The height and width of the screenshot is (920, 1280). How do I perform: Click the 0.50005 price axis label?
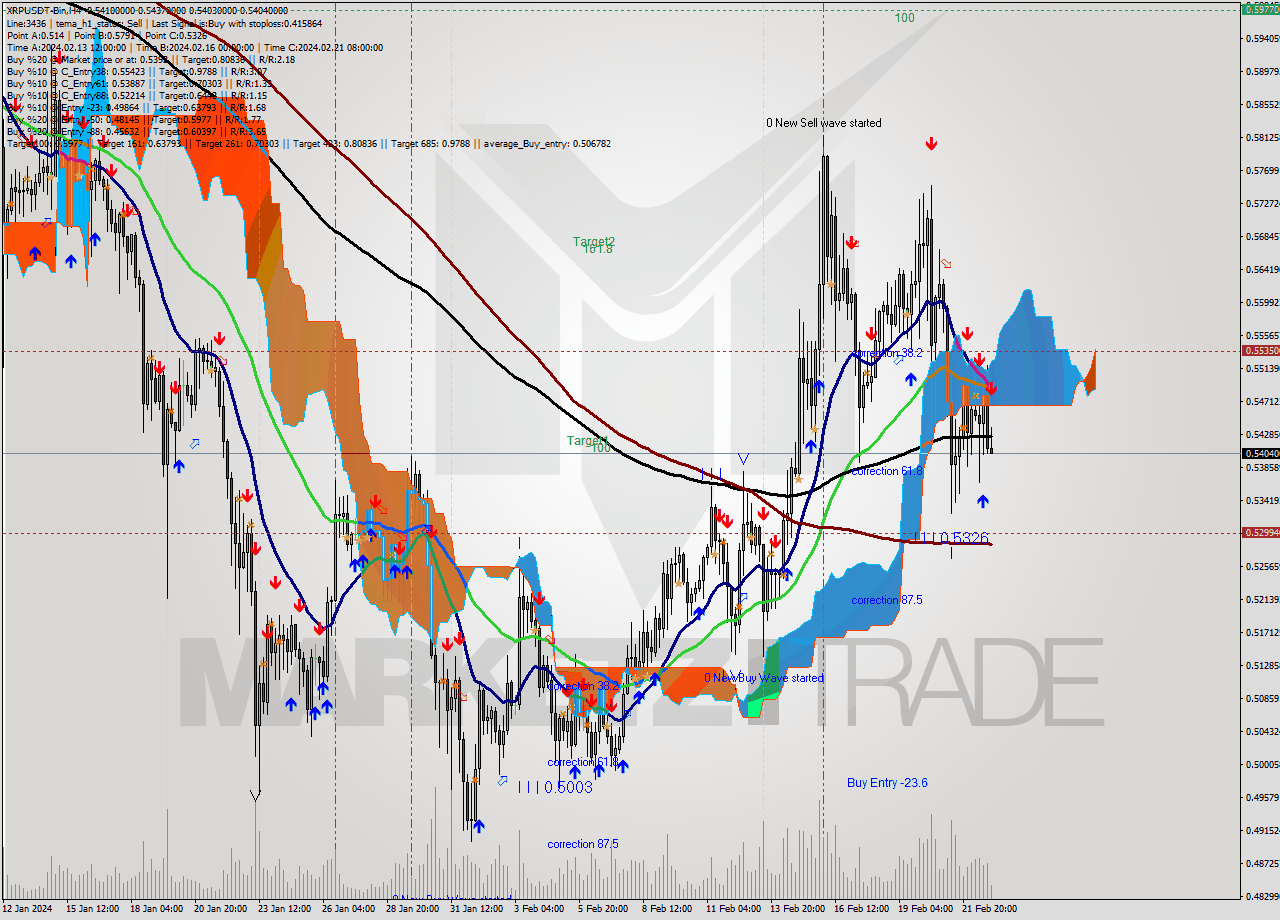click(1262, 764)
